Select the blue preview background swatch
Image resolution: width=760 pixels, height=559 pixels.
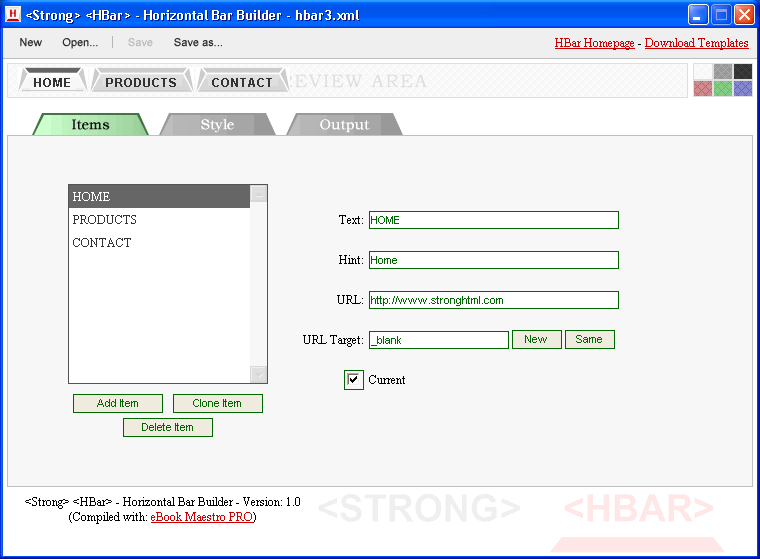pyautogui.click(x=743, y=89)
